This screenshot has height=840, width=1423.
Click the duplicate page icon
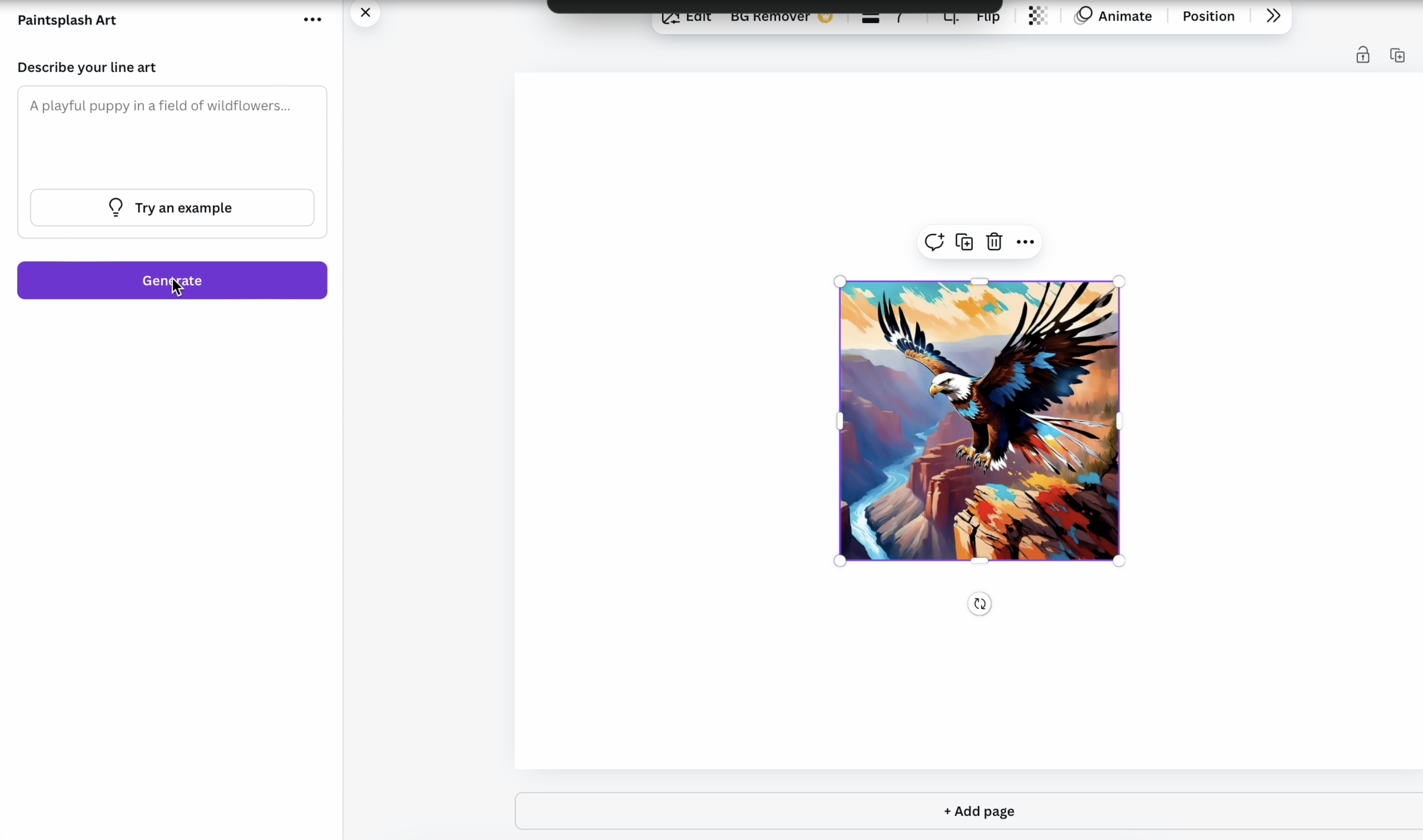[1397, 55]
